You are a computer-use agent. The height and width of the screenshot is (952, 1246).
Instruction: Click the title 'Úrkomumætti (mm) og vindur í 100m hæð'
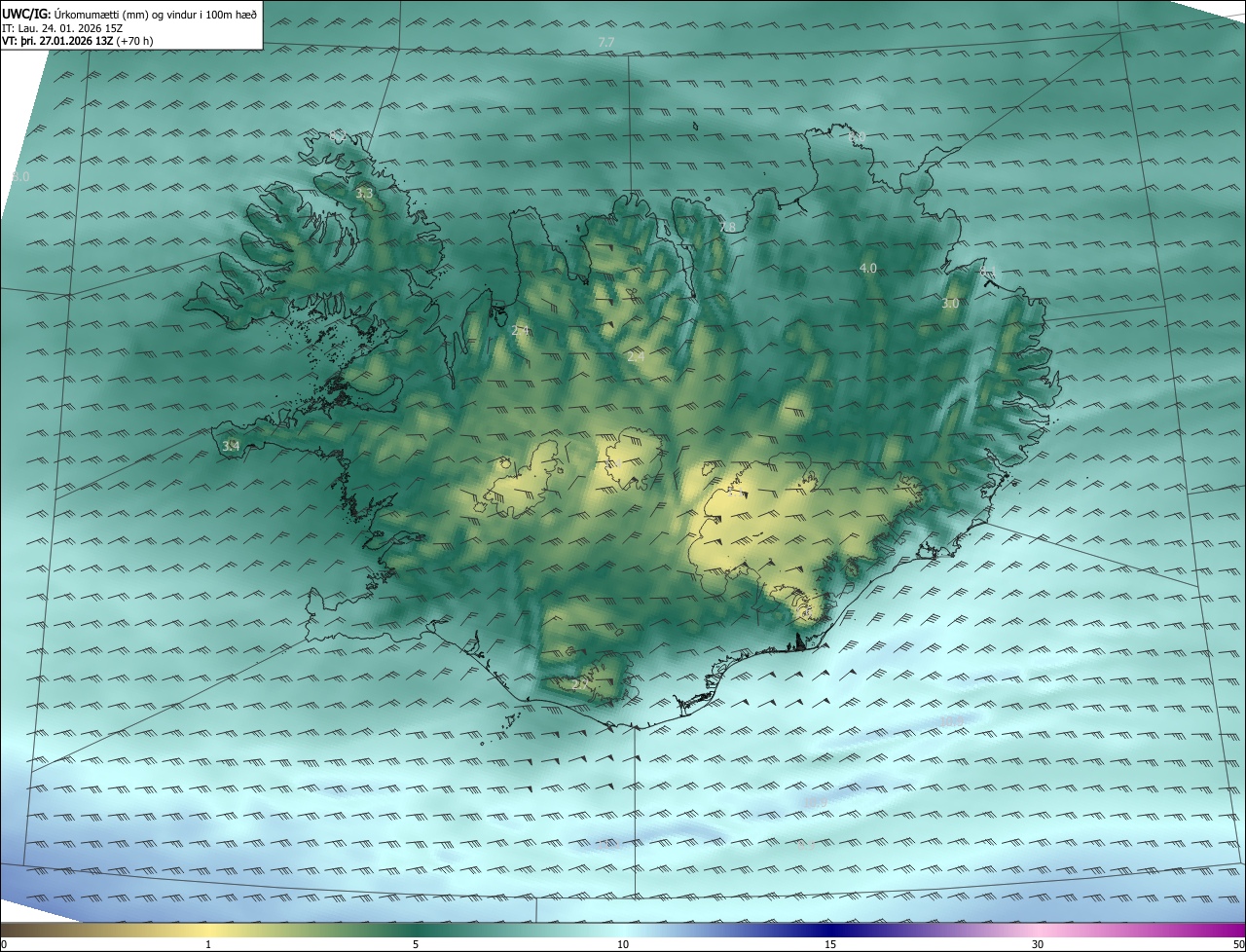(156, 14)
